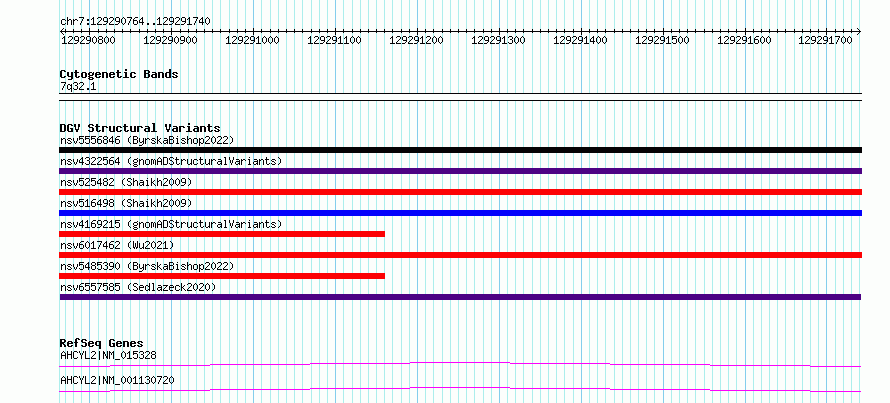Click the nsv516498 (Shaikh2009) label

[x=126, y=203]
